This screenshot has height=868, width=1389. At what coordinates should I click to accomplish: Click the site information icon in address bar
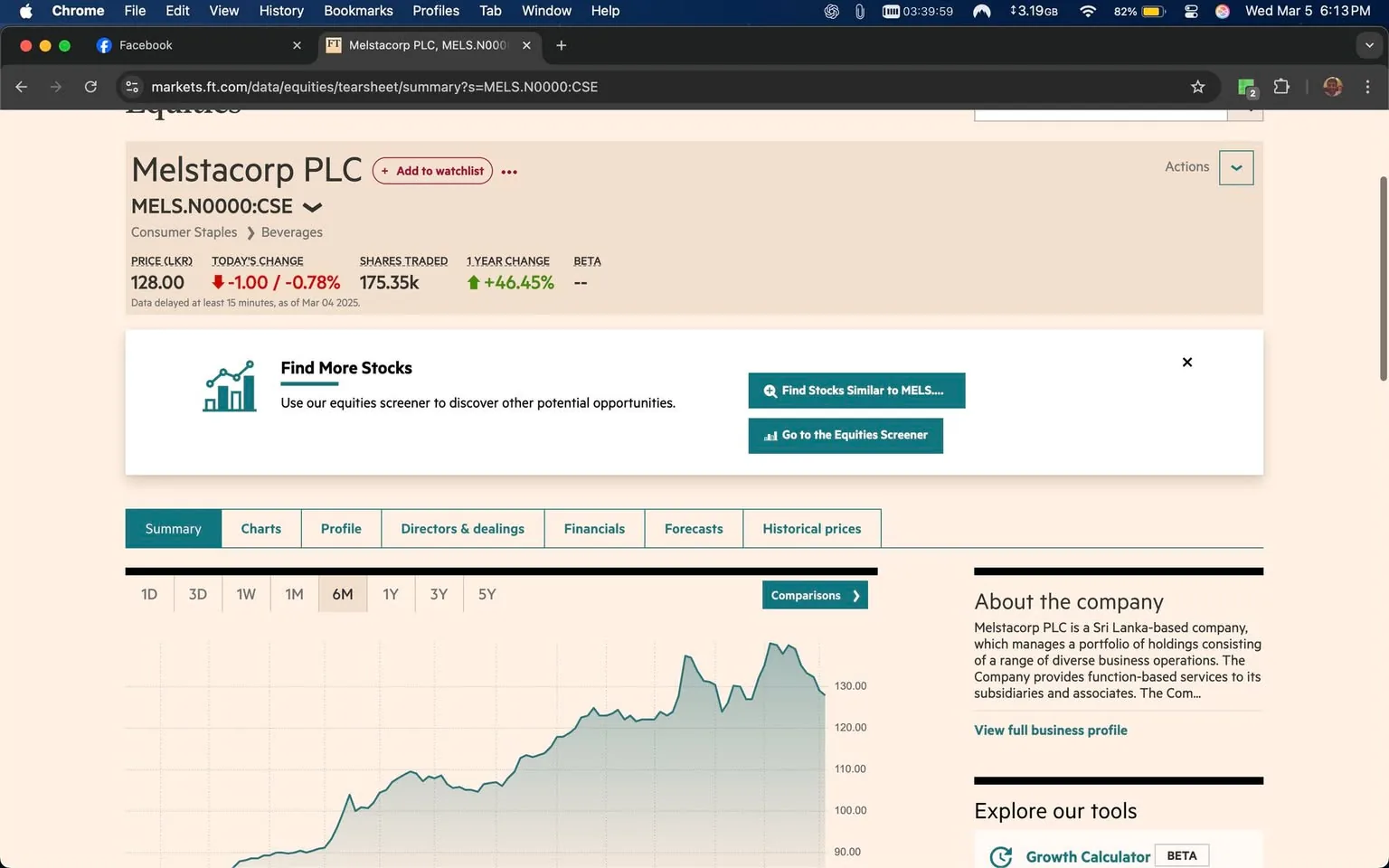[x=132, y=87]
